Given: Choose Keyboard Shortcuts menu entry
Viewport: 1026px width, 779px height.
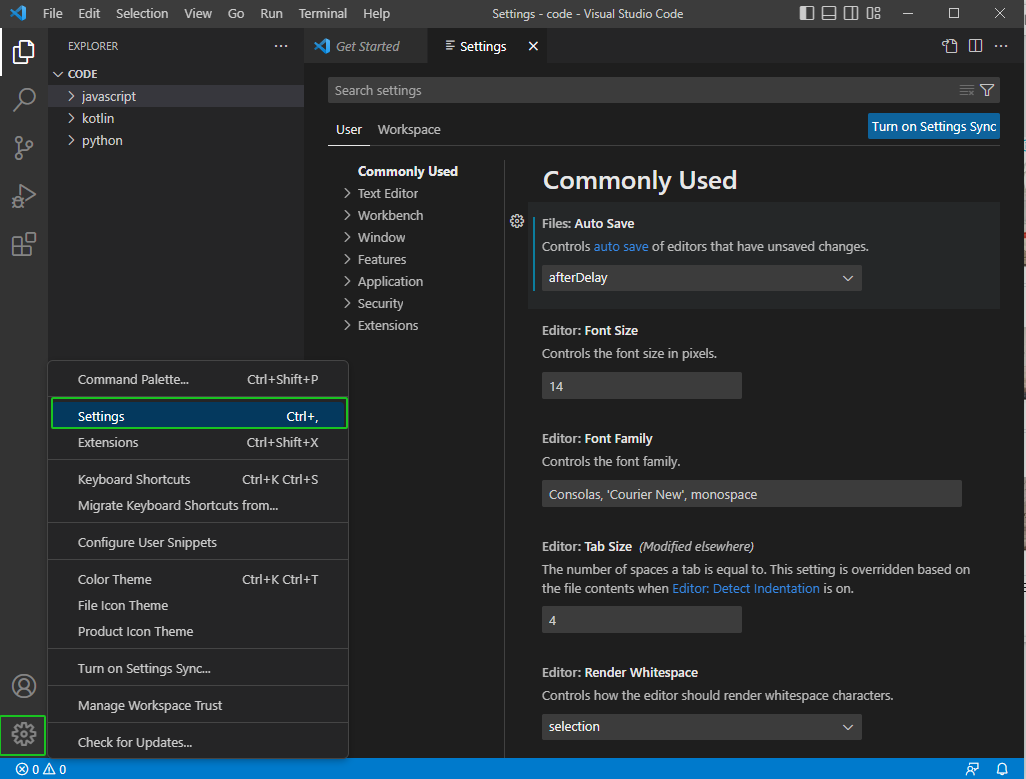Looking at the screenshot, I should (198, 479).
